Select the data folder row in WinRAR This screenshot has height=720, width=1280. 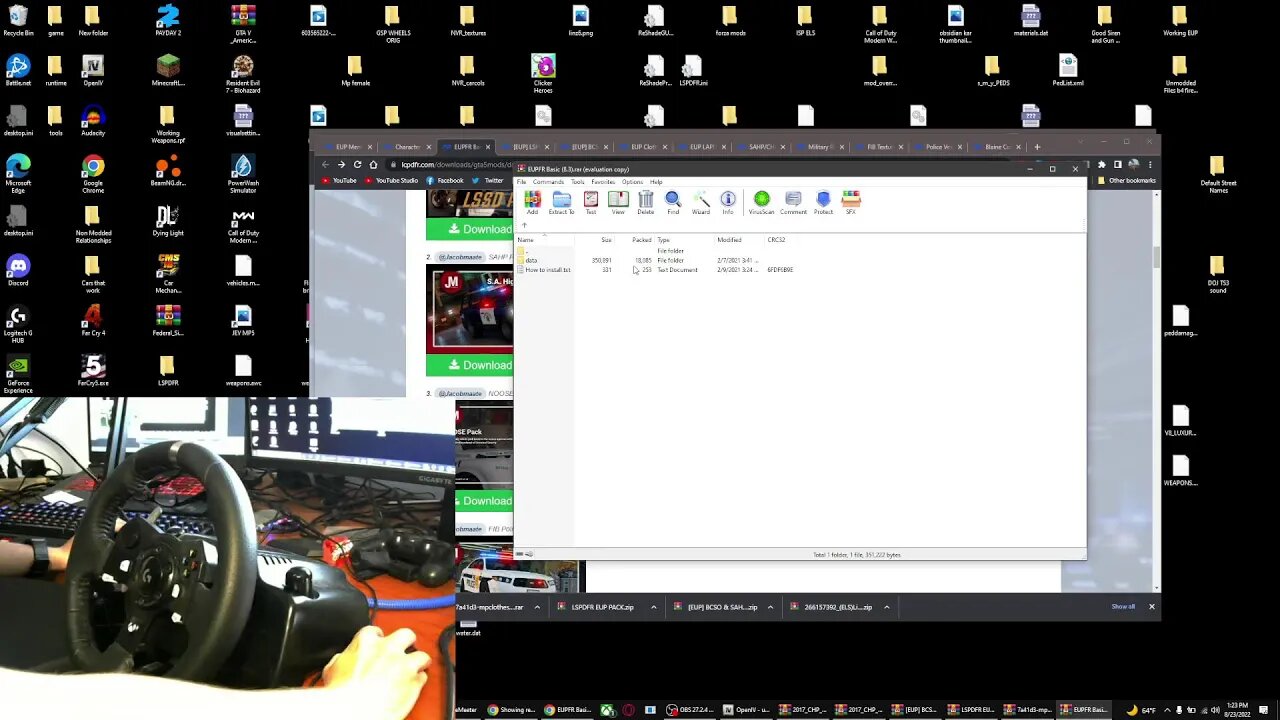(656, 260)
